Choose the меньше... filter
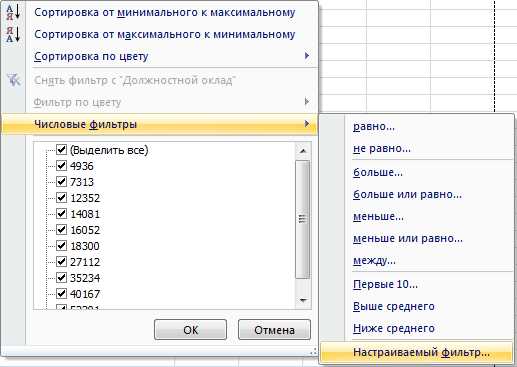 point(378,217)
